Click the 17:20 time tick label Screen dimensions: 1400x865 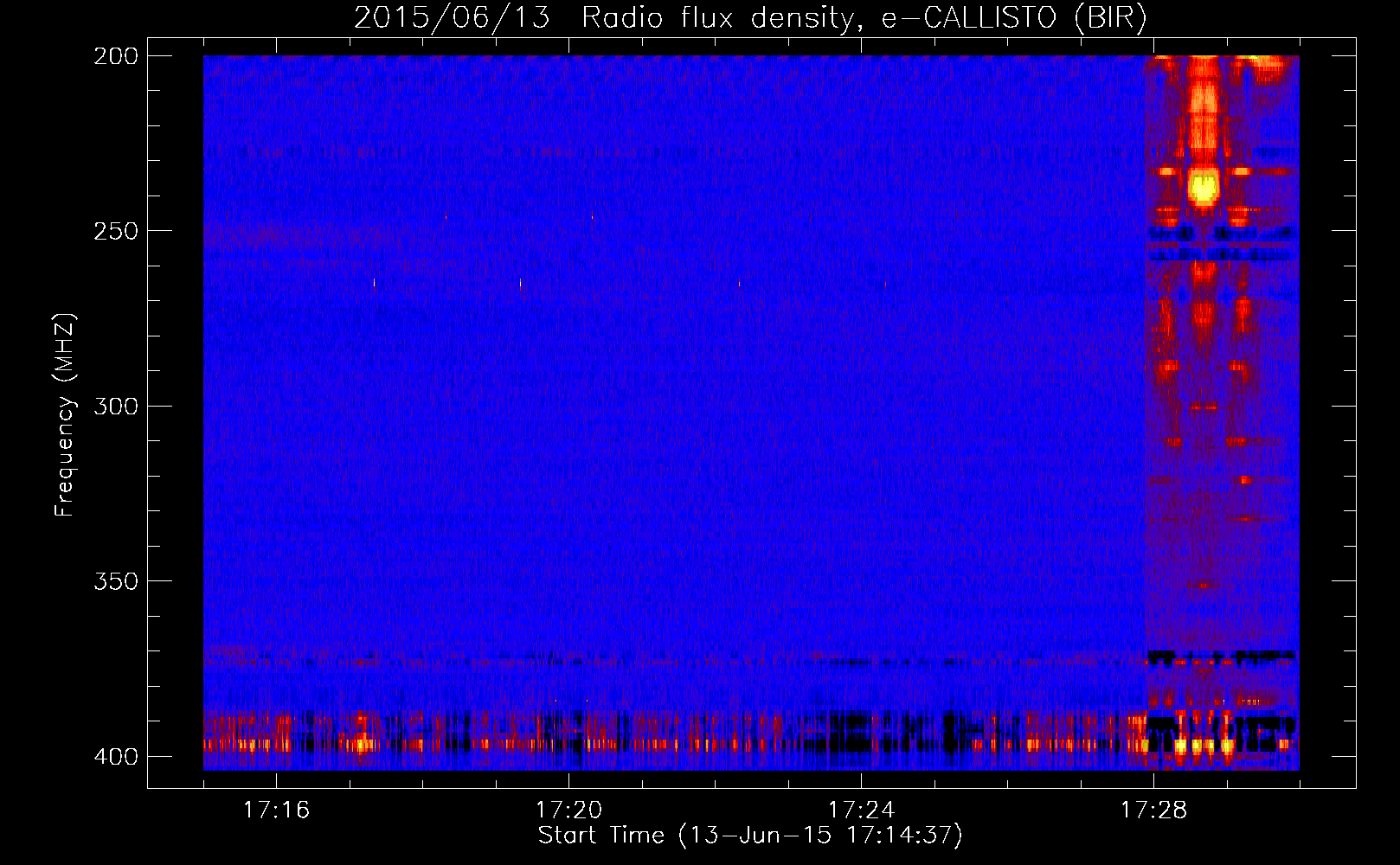tap(568, 810)
